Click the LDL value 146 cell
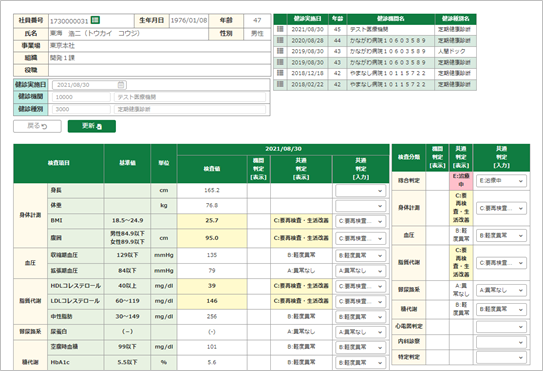543x371 pixels. [212, 301]
